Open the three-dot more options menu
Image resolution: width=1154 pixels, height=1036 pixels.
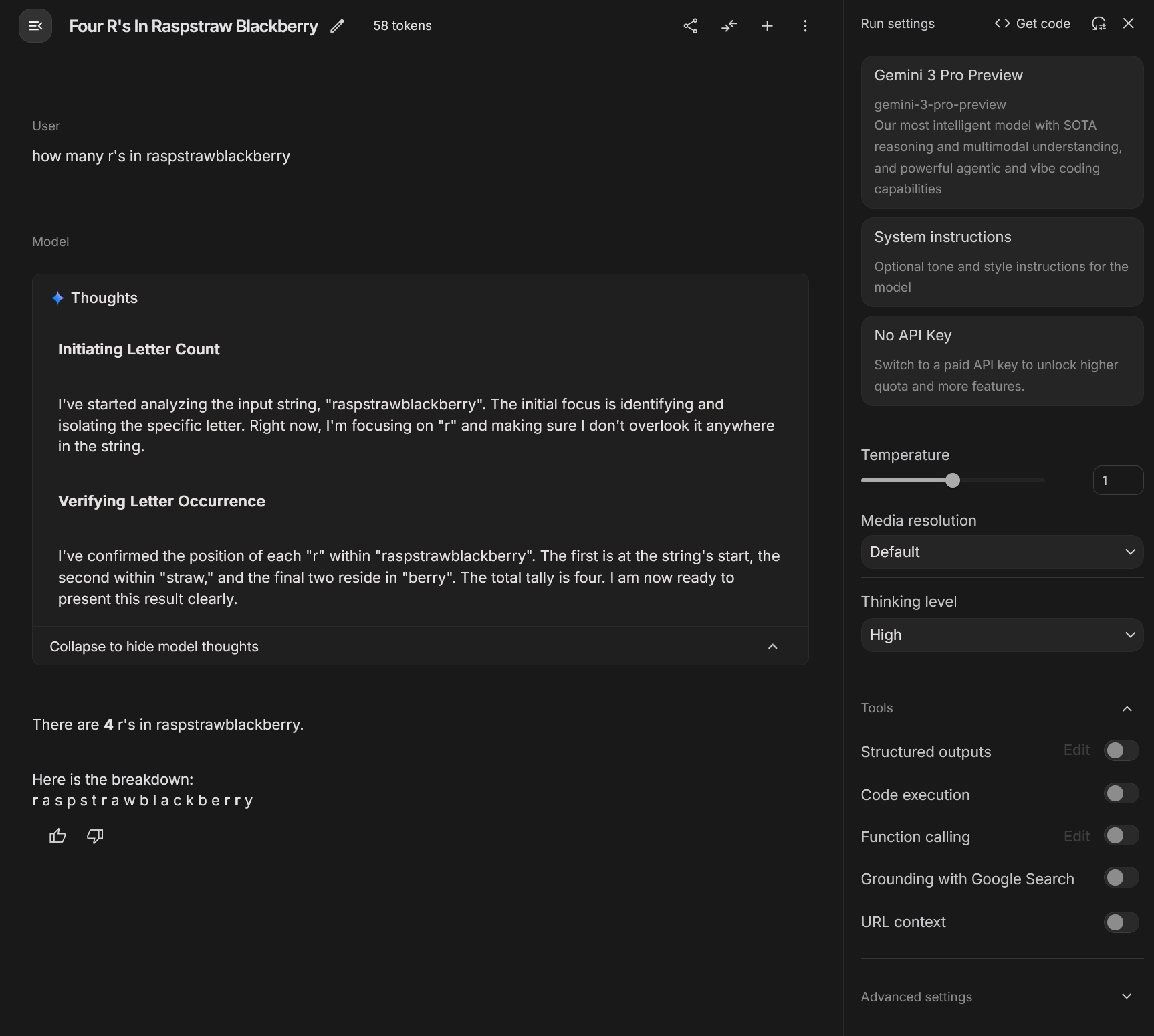tap(806, 26)
